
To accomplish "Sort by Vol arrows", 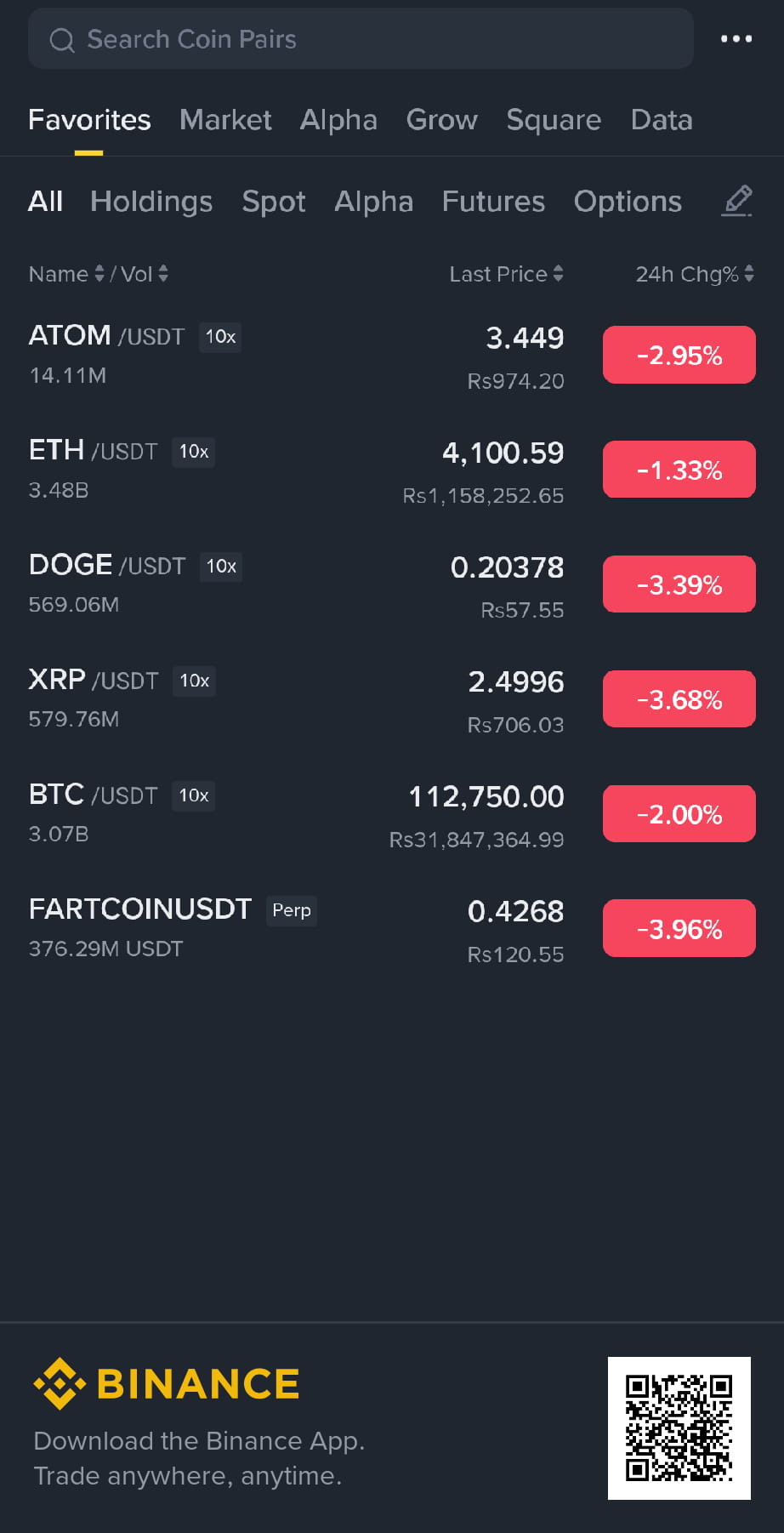I will pyautogui.click(x=163, y=274).
